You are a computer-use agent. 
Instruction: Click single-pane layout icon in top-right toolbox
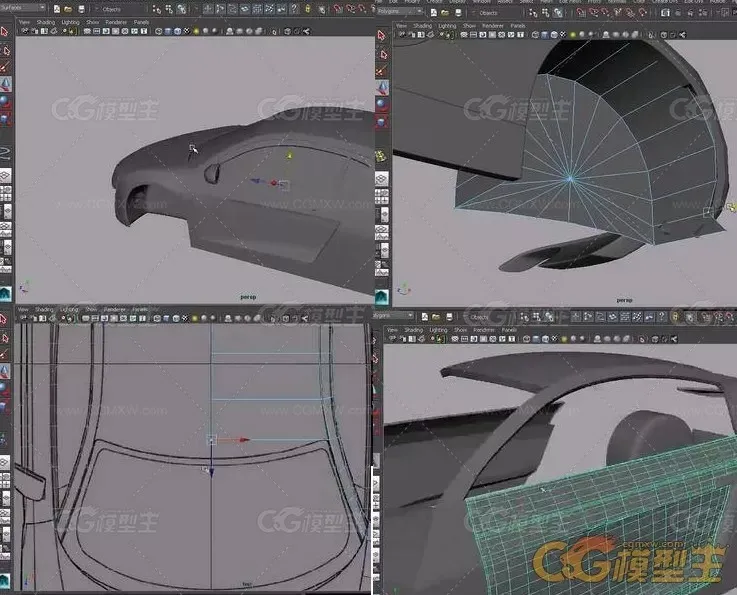pos(381,179)
